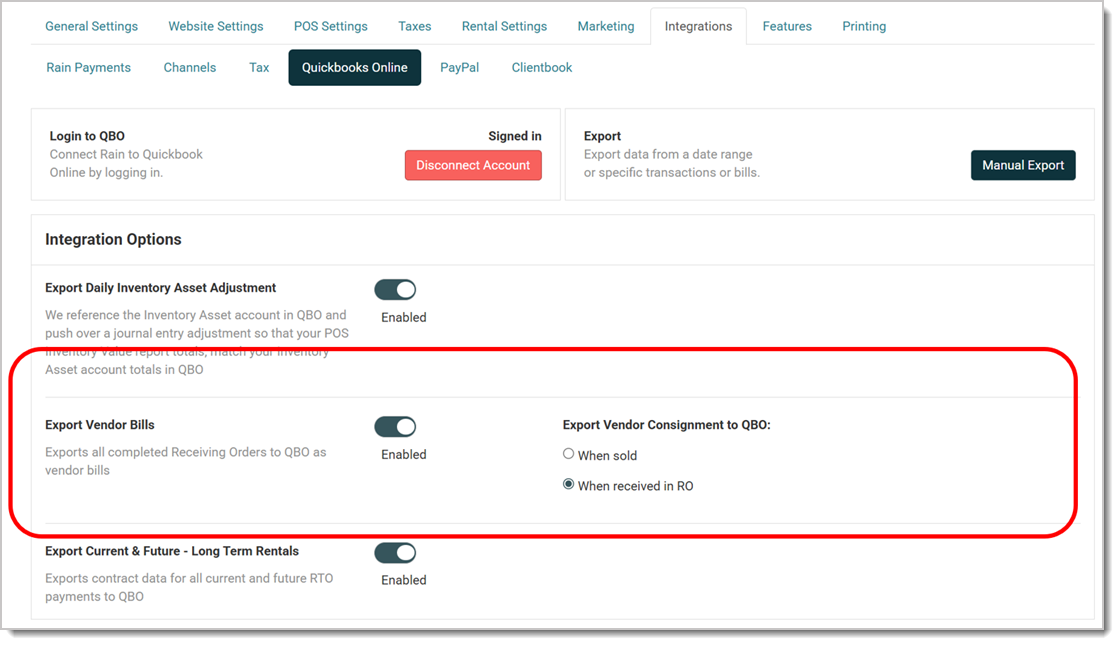Disable Export Current & Future Long Term Rentals
The height and width of the screenshot is (645, 1119).
click(x=395, y=552)
